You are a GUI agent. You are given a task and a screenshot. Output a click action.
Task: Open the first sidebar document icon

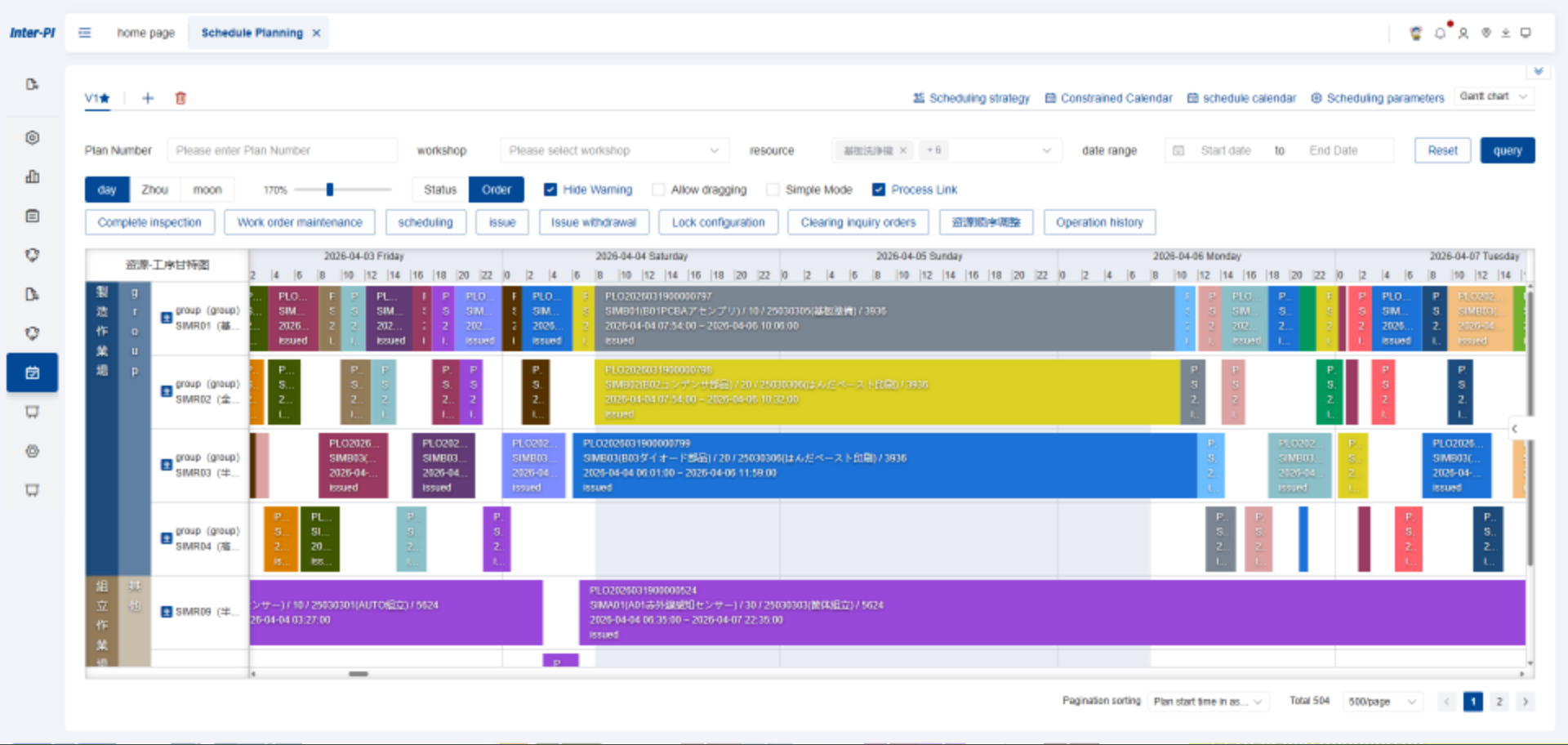pyautogui.click(x=32, y=84)
